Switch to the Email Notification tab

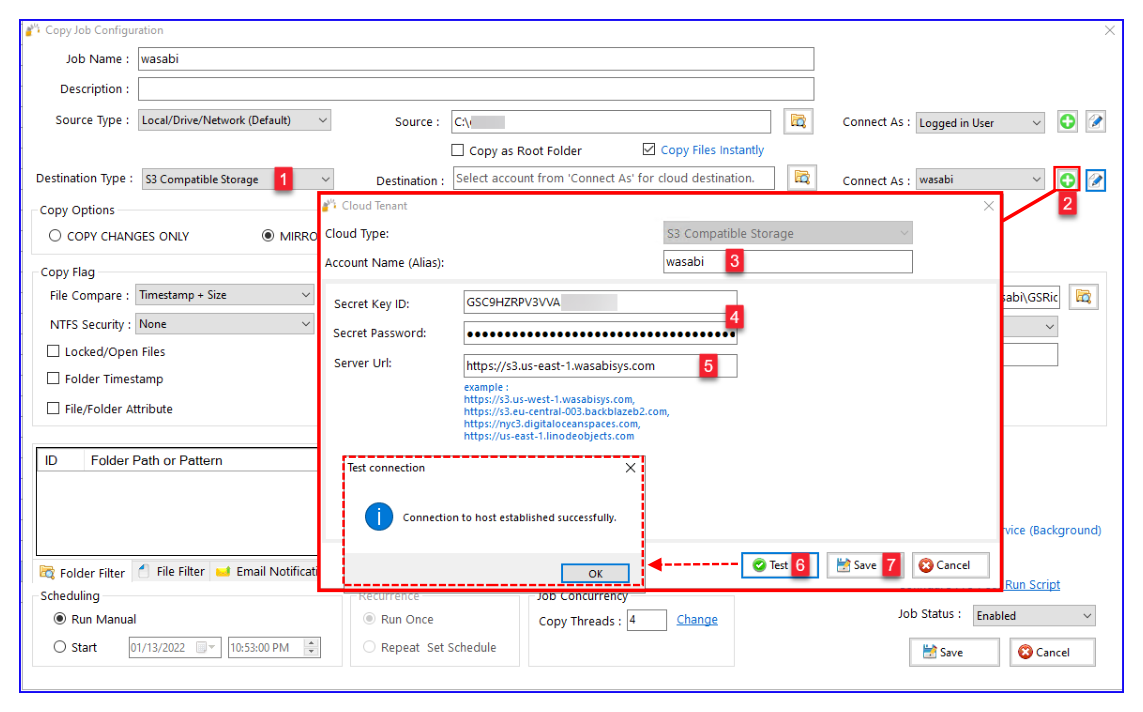click(x=267, y=572)
